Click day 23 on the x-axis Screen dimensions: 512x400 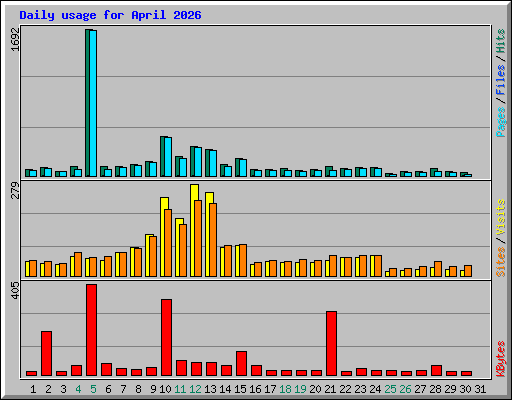click(x=360, y=389)
